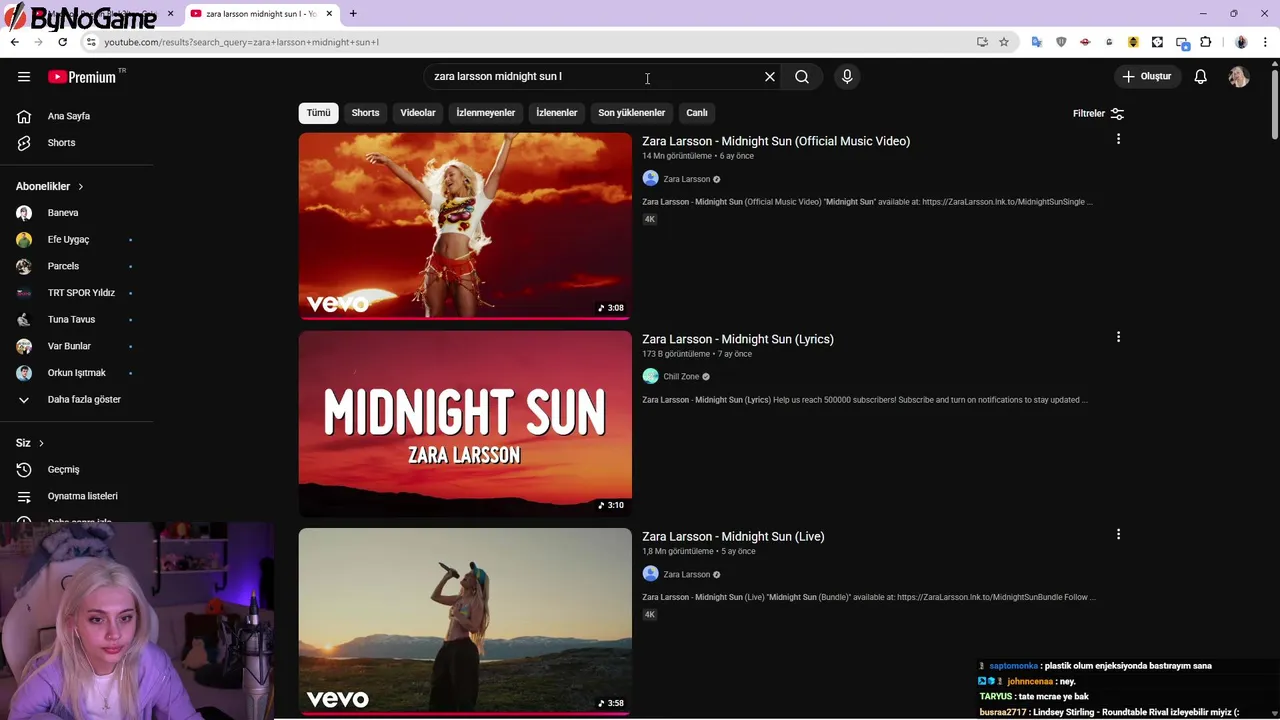The width and height of the screenshot is (1280, 720).
Task: Open the Chrome profile avatar
Action: [1241, 42]
